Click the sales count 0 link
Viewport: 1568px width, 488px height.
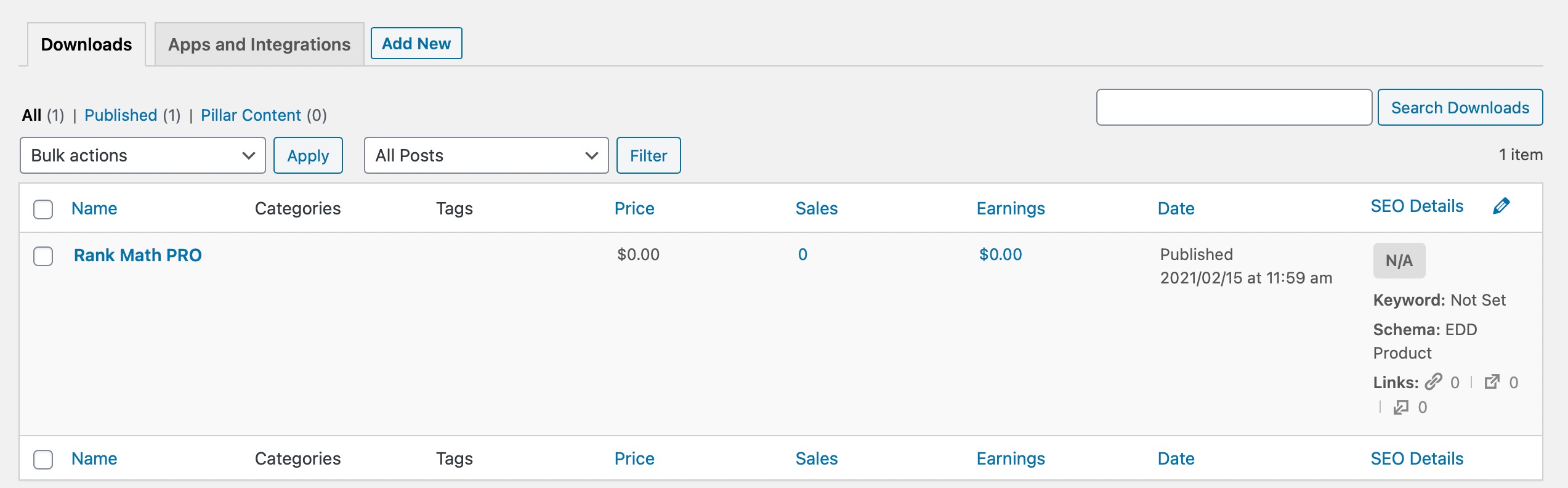click(x=802, y=254)
